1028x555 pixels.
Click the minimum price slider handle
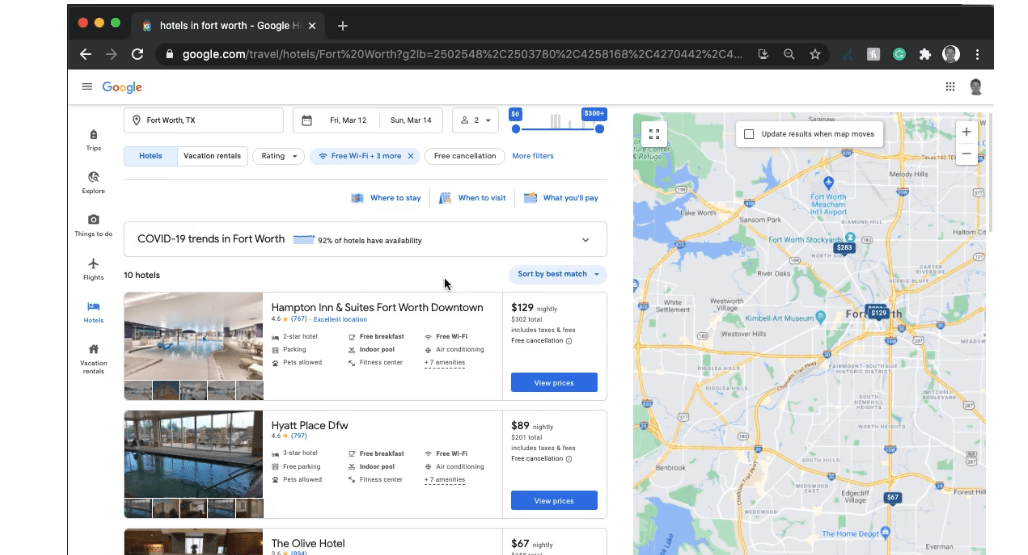tap(516, 129)
